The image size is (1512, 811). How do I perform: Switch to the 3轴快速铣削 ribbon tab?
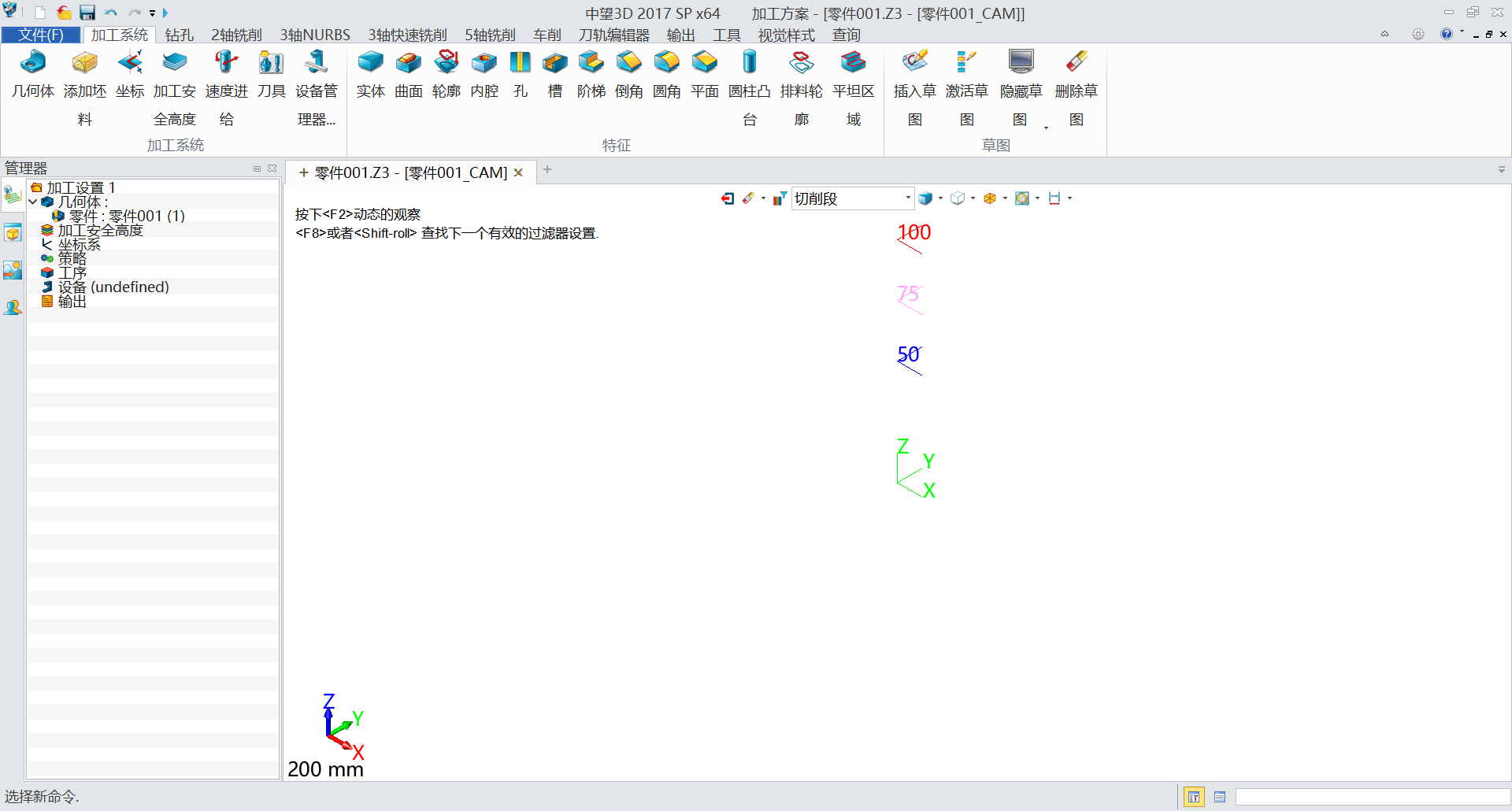click(407, 35)
